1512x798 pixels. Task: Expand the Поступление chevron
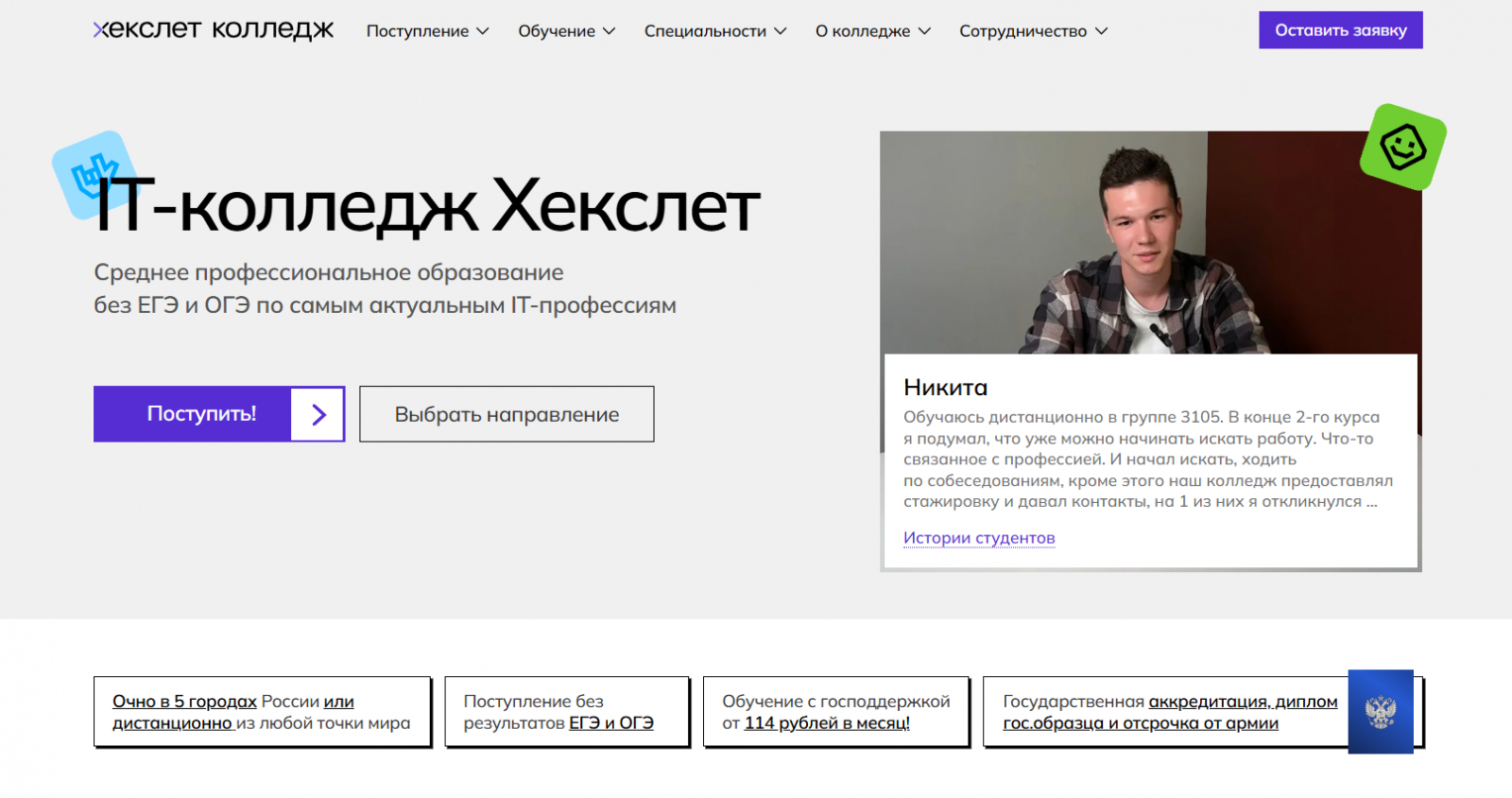[483, 31]
